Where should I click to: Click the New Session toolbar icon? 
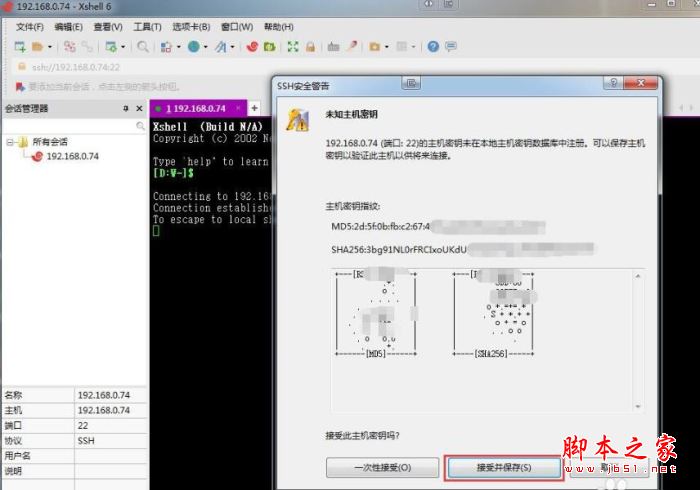coord(20,46)
